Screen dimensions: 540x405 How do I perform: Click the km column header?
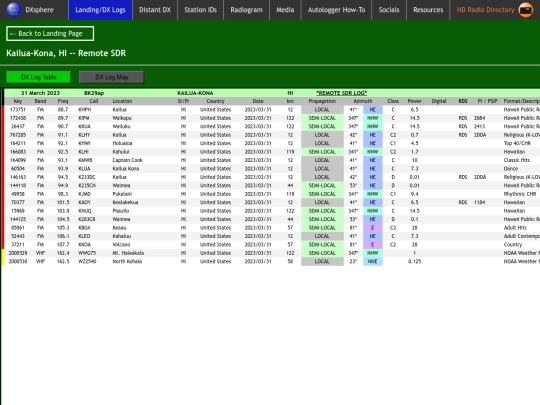tap(290, 101)
